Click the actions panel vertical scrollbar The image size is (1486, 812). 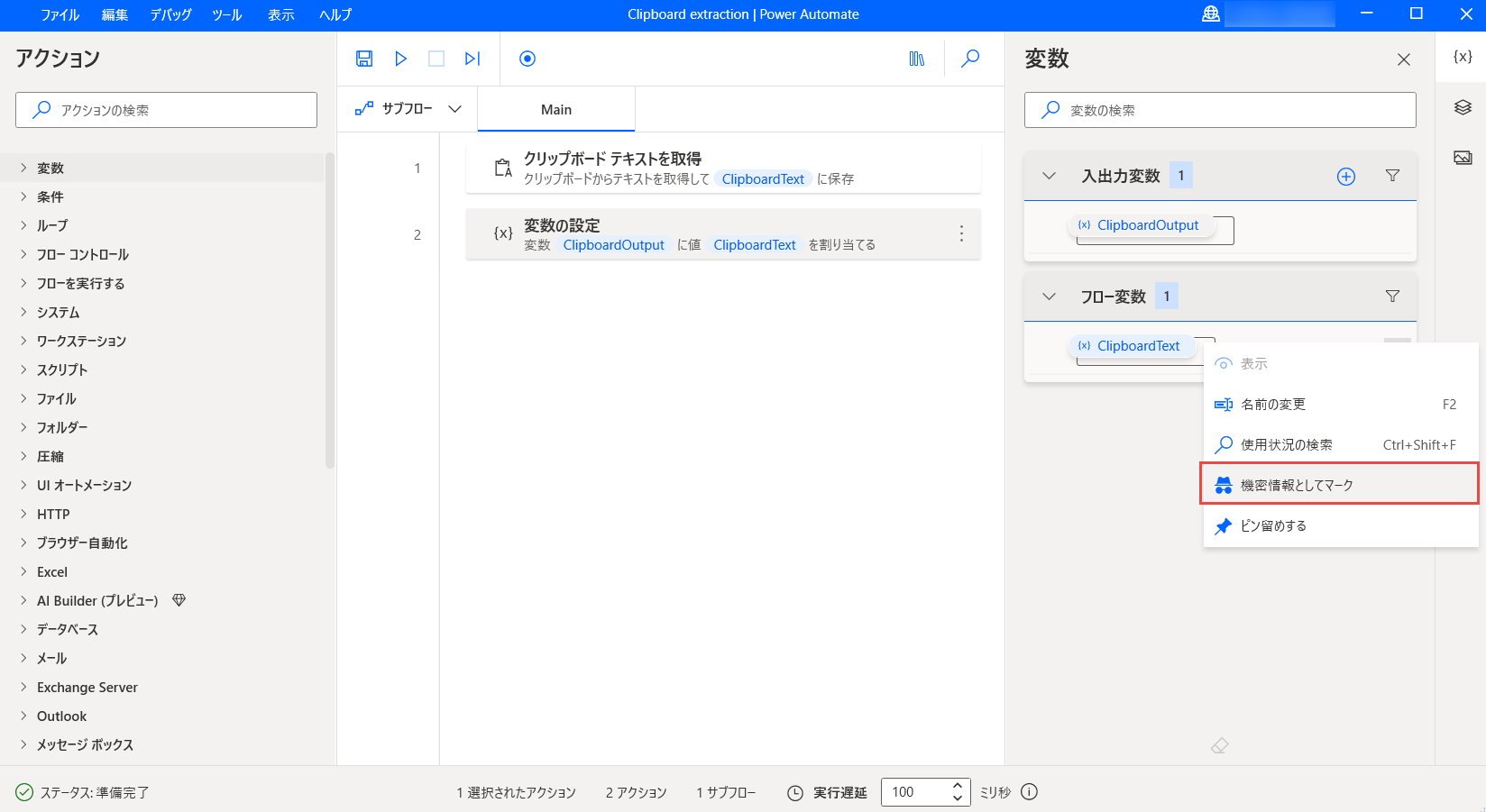point(330,311)
